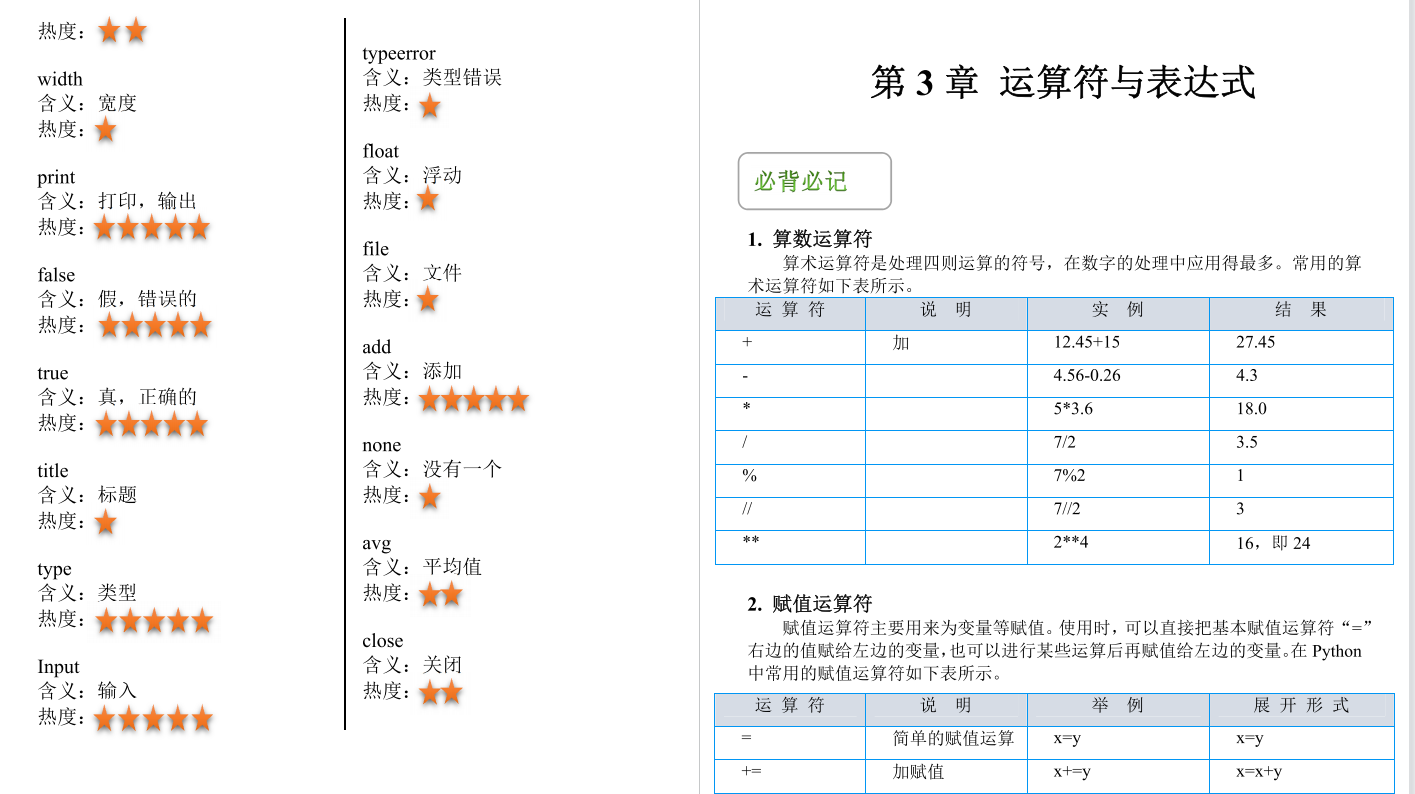Click the line 含义：假，错误的
The width and height of the screenshot is (1415, 794).
pyautogui.click(x=117, y=298)
